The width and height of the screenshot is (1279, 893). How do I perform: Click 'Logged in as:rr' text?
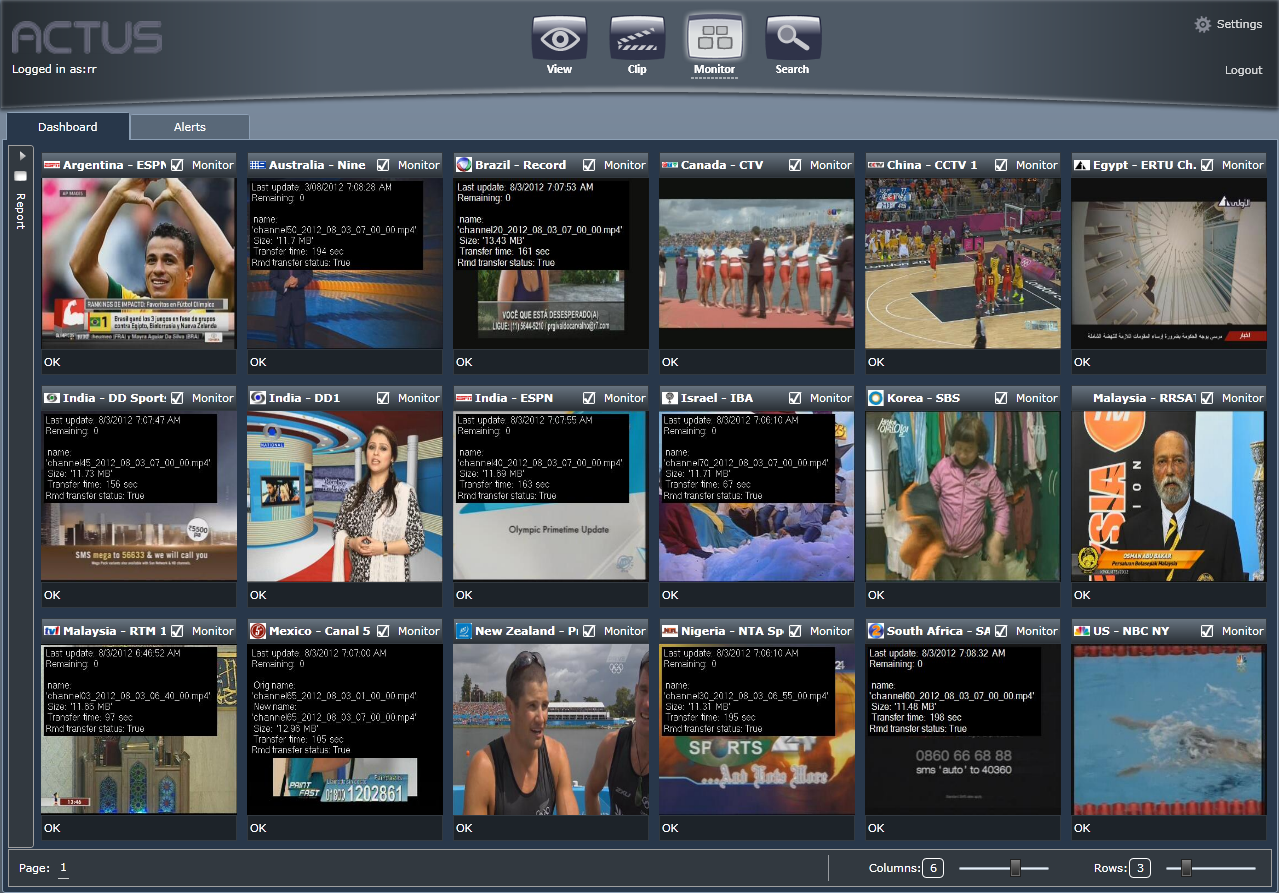(54, 69)
